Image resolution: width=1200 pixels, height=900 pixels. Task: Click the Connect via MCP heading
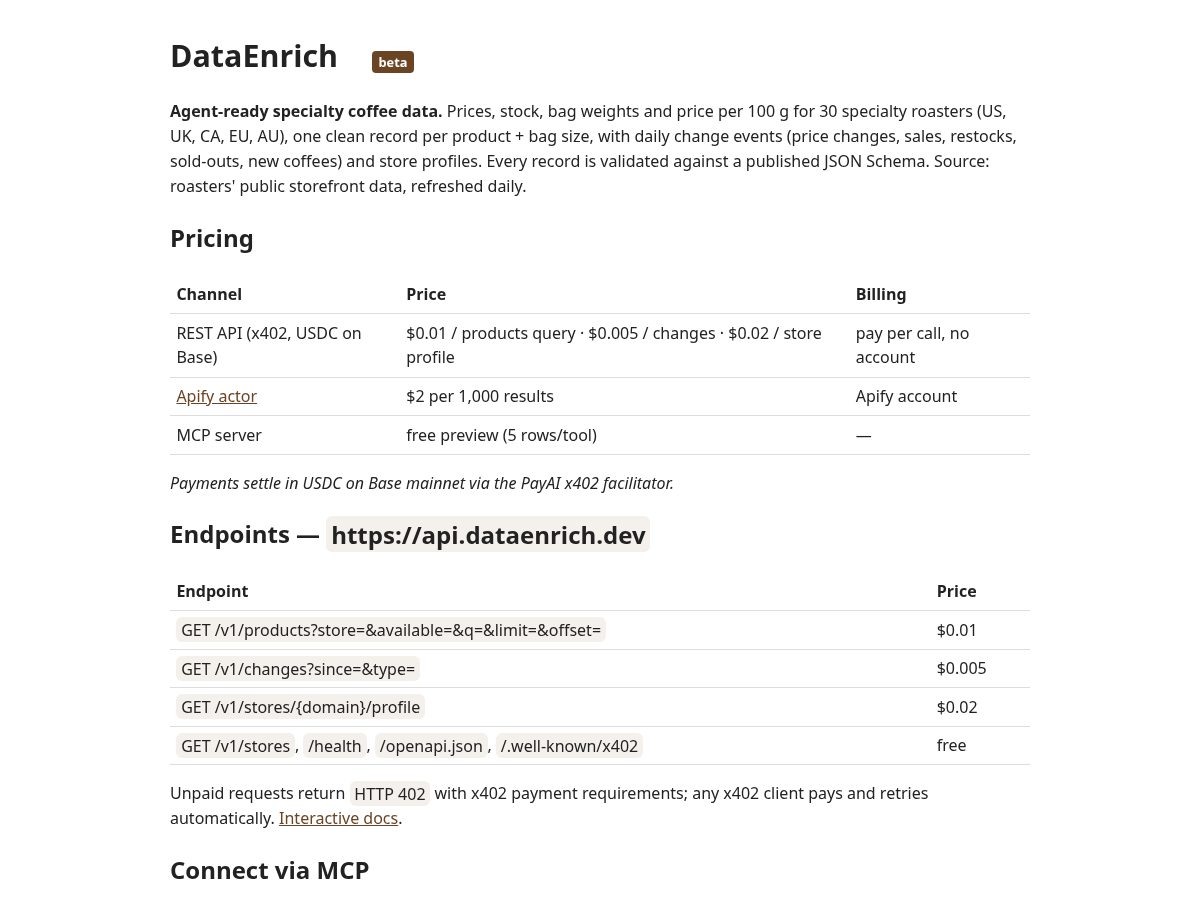click(x=270, y=870)
